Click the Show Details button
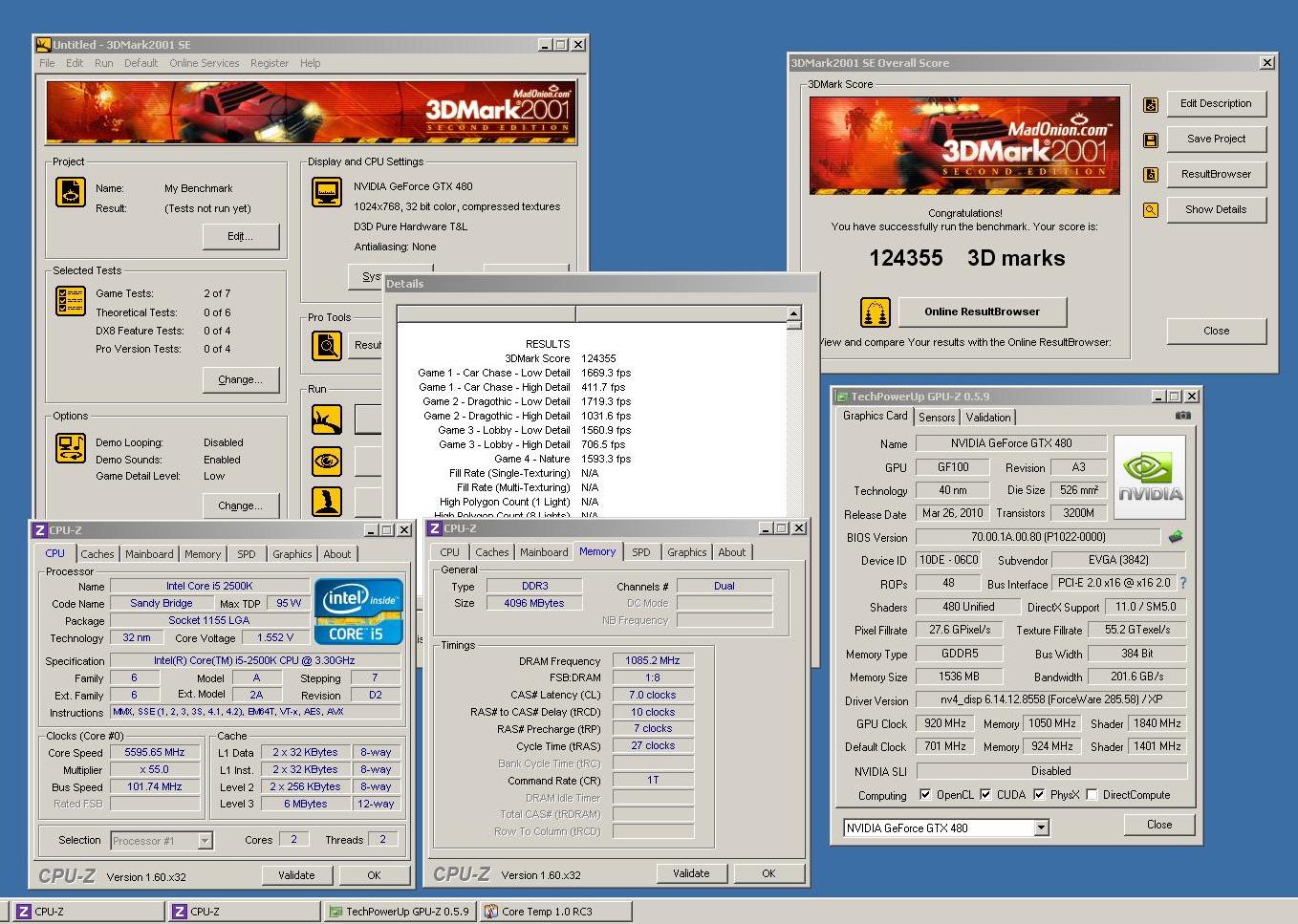 [x=1216, y=210]
